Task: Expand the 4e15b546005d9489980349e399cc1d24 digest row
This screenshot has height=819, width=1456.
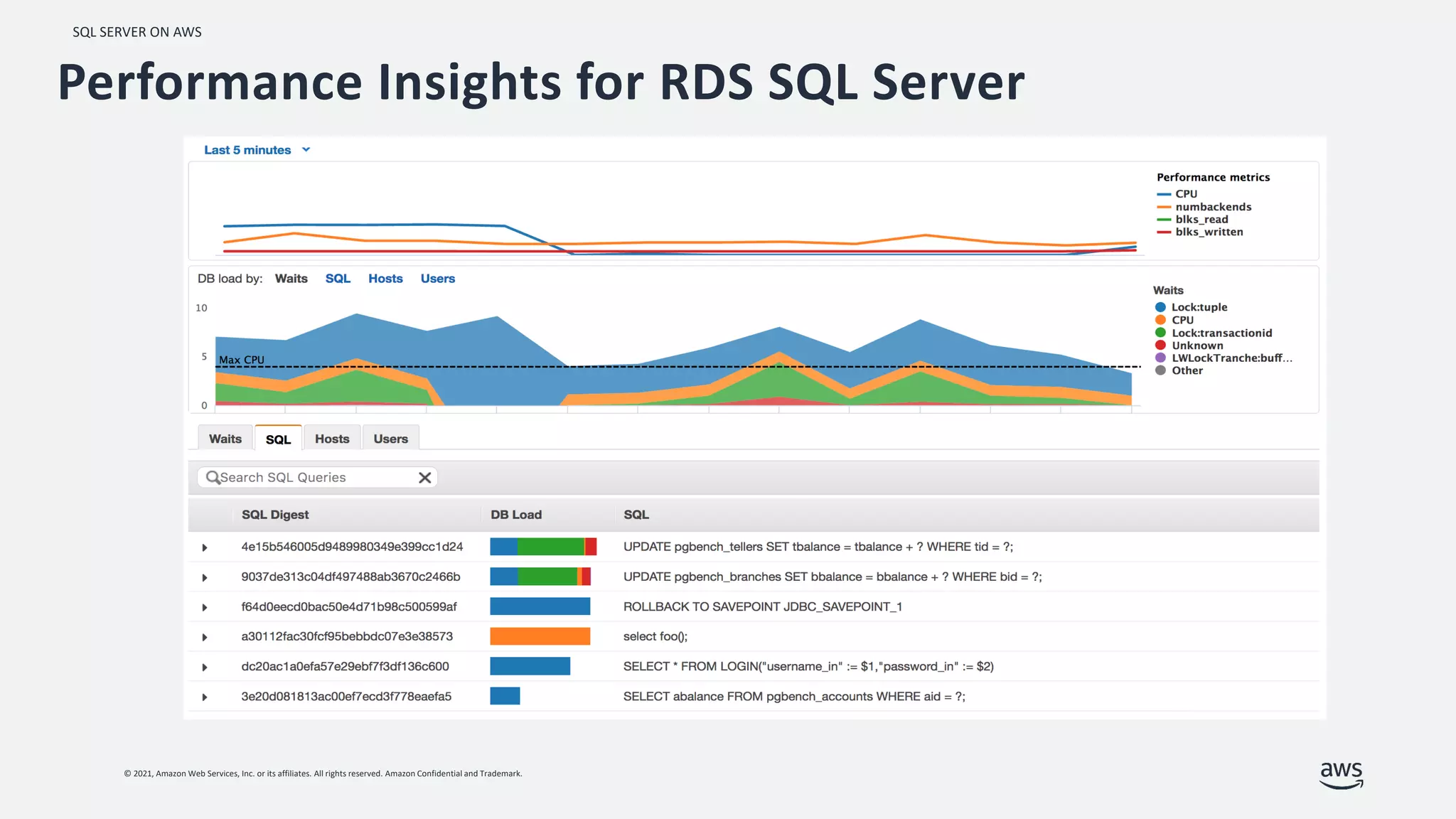Action: [205, 547]
